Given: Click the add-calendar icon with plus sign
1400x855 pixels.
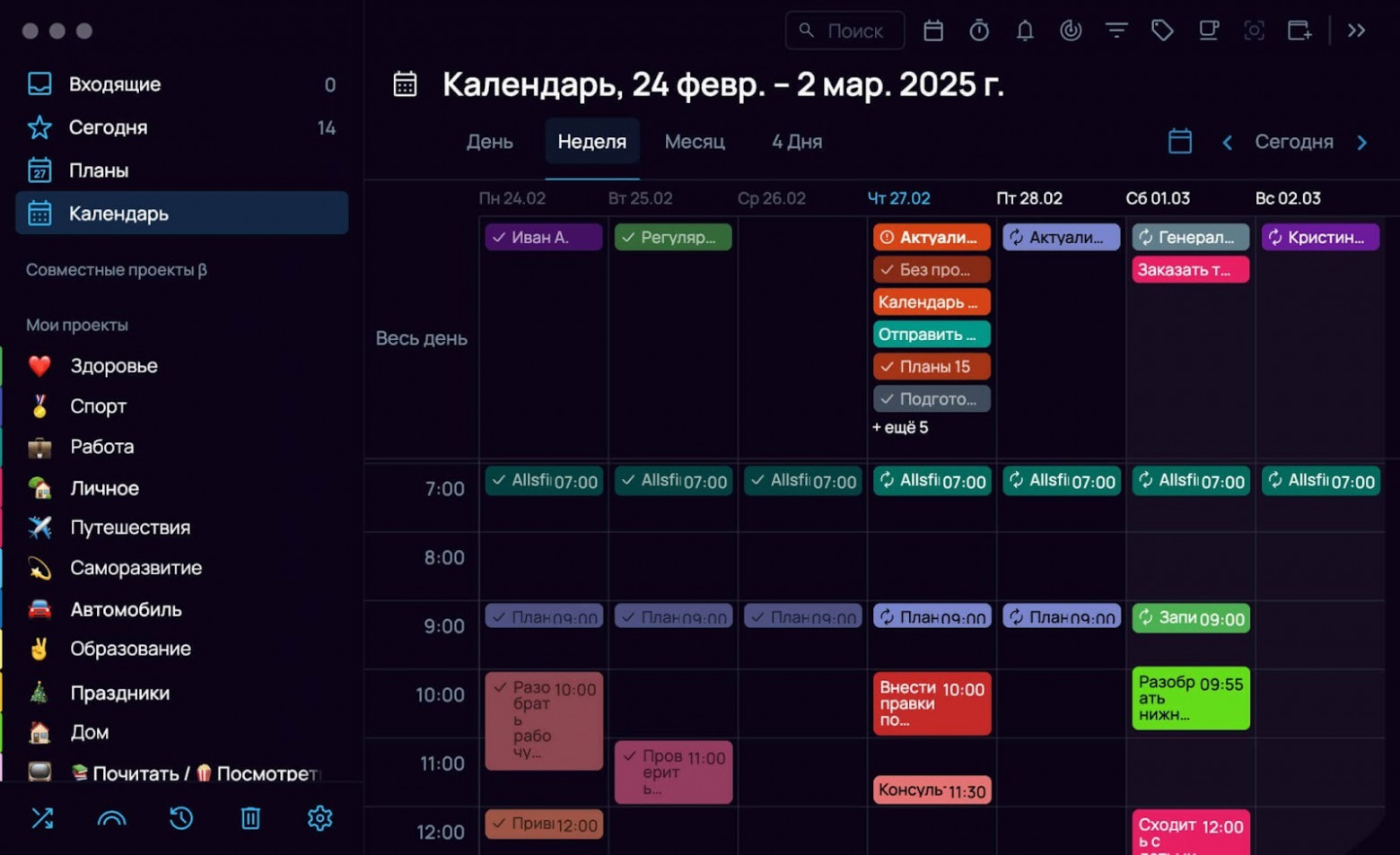Looking at the screenshot, I should tap(1299, 30).
